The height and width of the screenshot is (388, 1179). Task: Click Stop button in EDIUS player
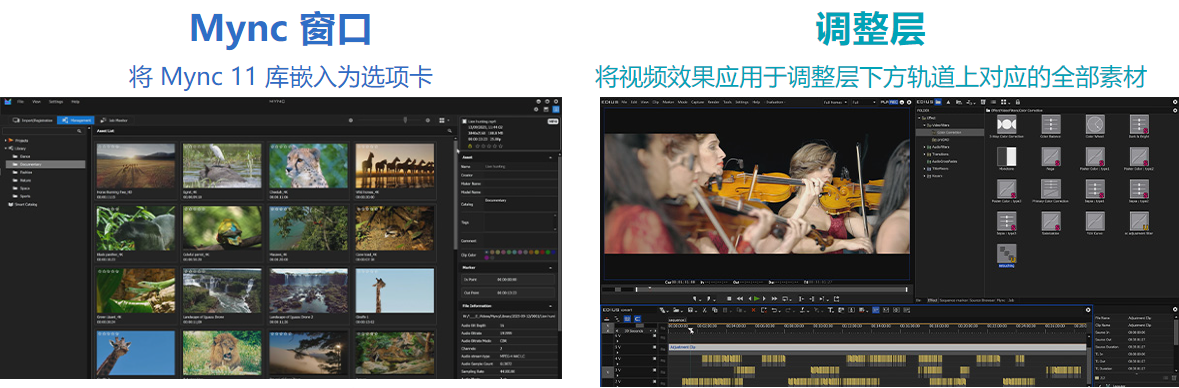pos(729,299)
